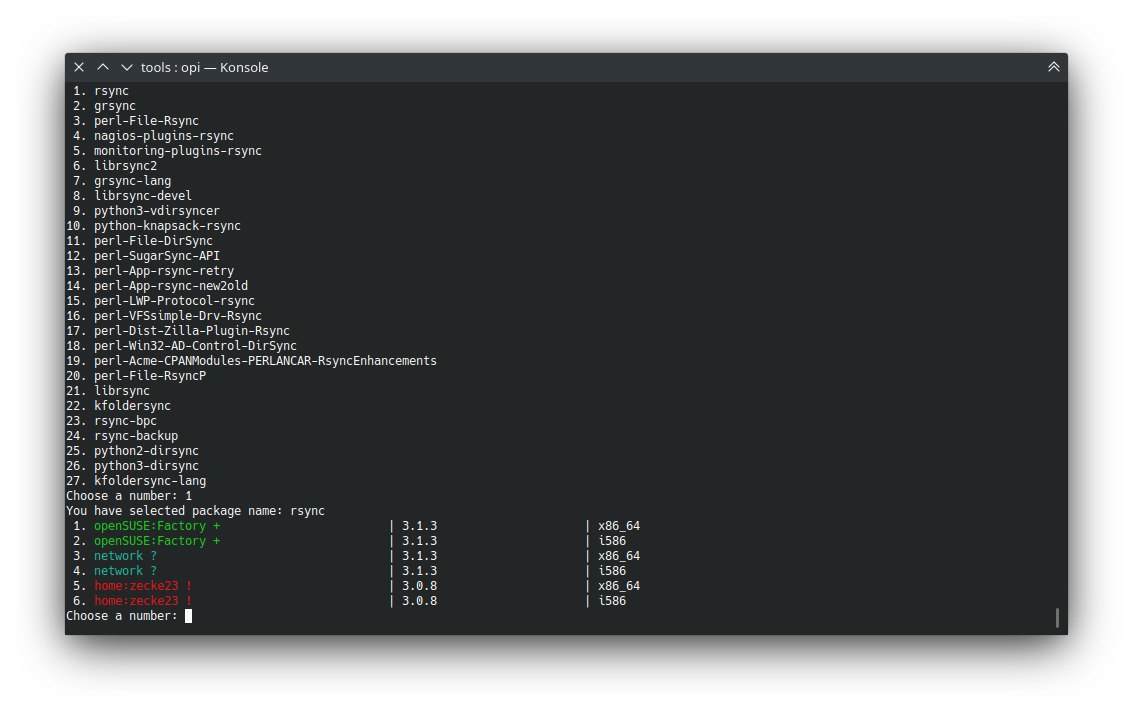Click the terminal scrollbar handle
The width and height of the screenshot is (1133, 712).
click(1057, 618)
